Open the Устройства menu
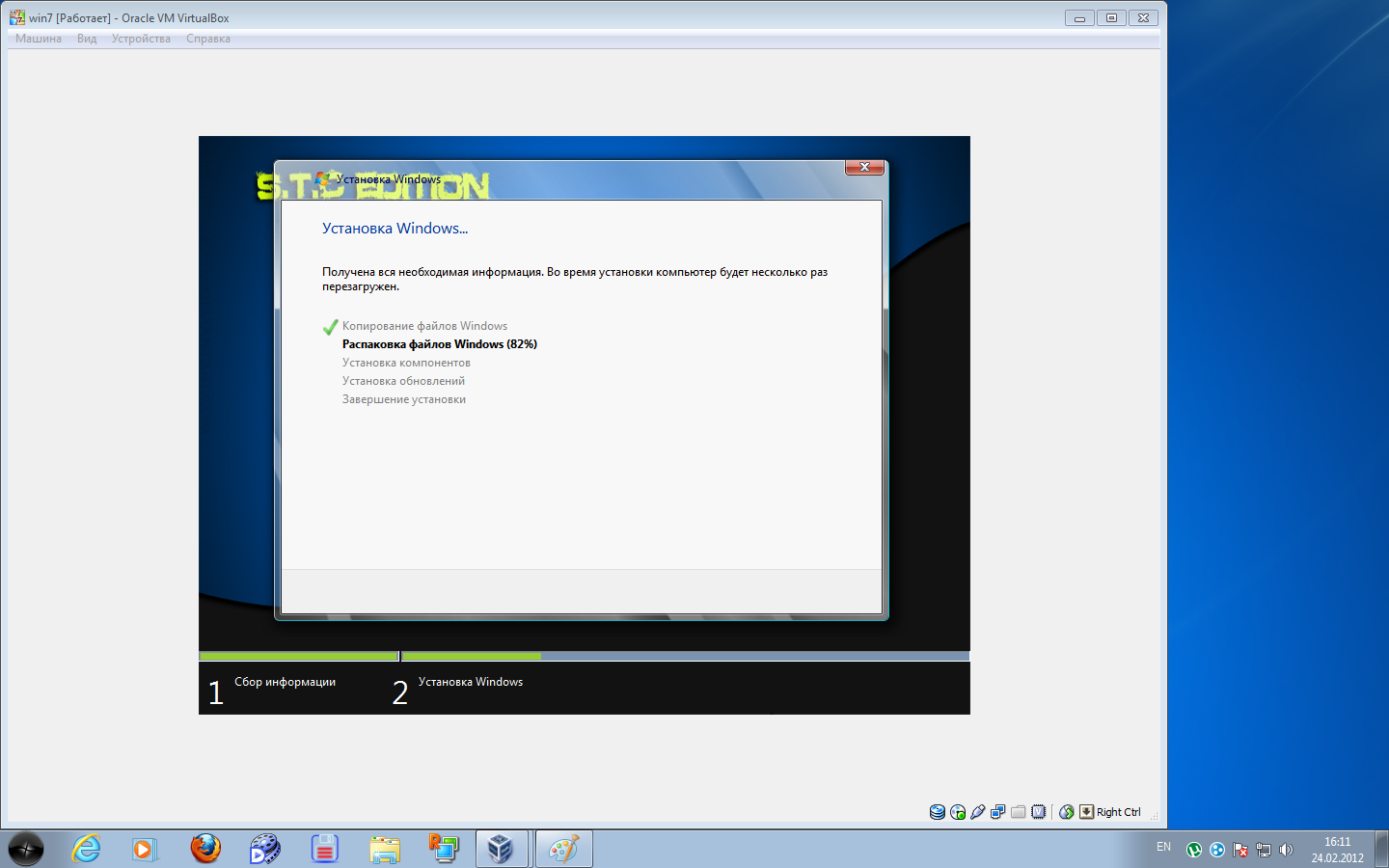The image size is (1389, 868). (141, 39)
